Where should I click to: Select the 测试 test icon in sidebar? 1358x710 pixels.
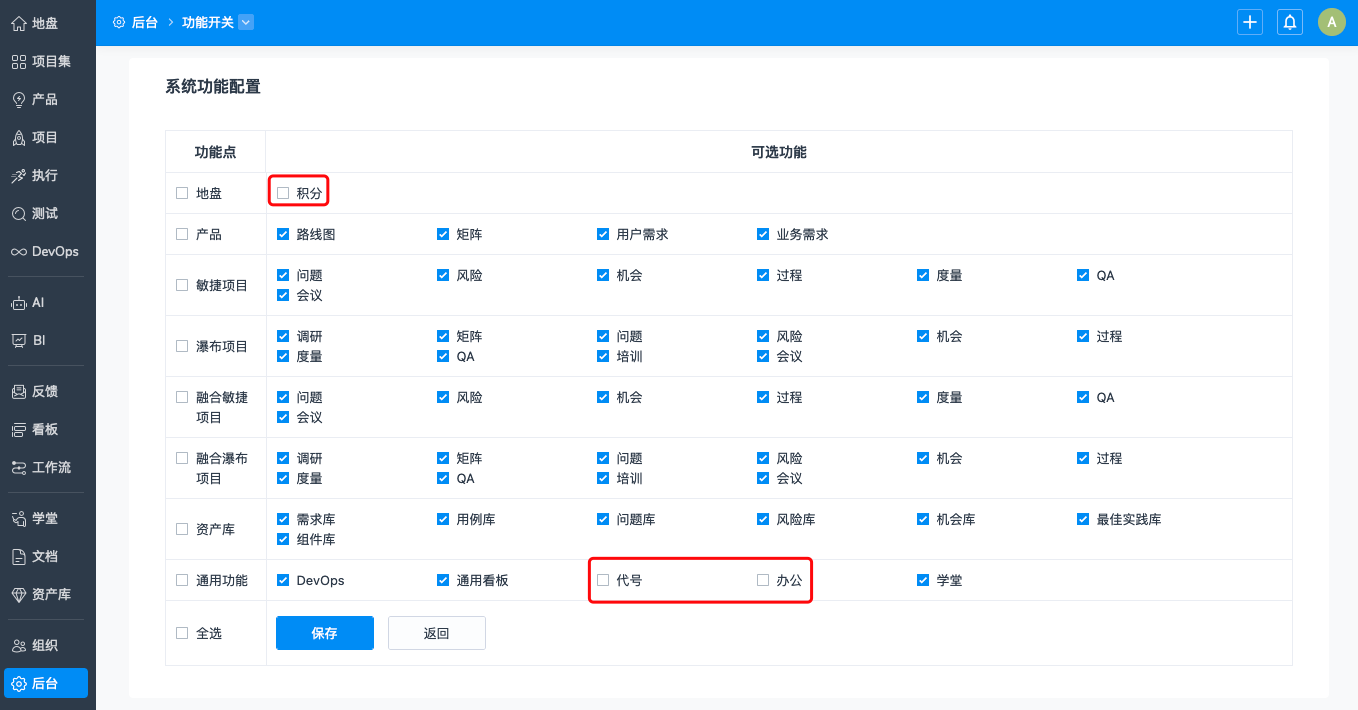click(19, 213)
